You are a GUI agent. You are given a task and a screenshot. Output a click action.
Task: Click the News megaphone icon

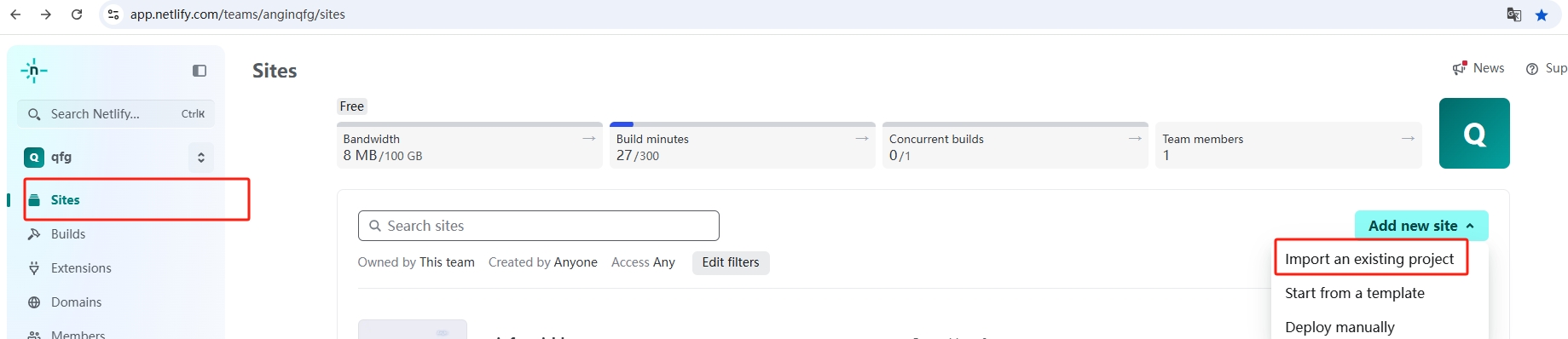click(x=1460, y=68)
